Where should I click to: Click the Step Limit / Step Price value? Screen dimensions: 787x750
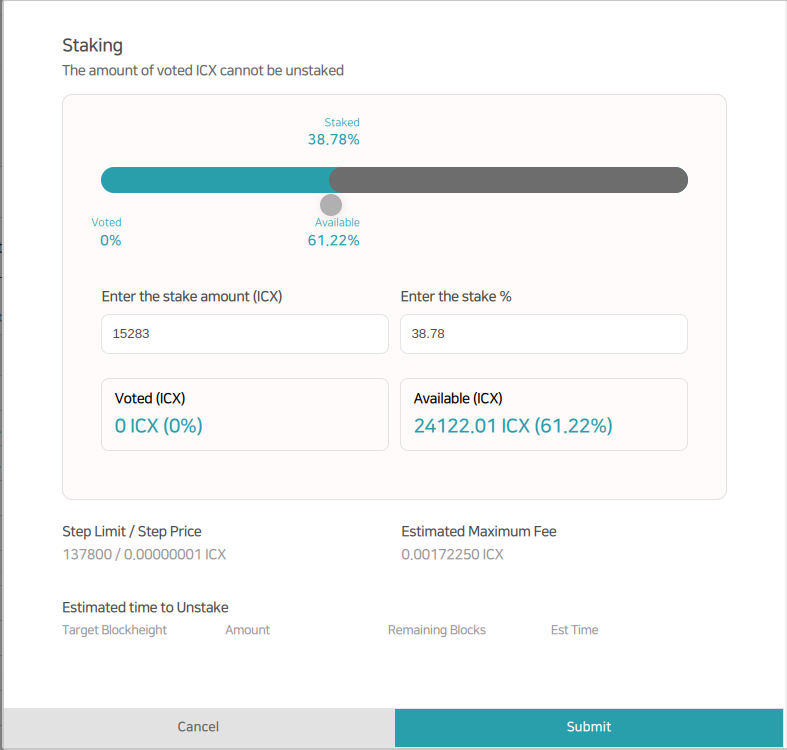point(144,554)
